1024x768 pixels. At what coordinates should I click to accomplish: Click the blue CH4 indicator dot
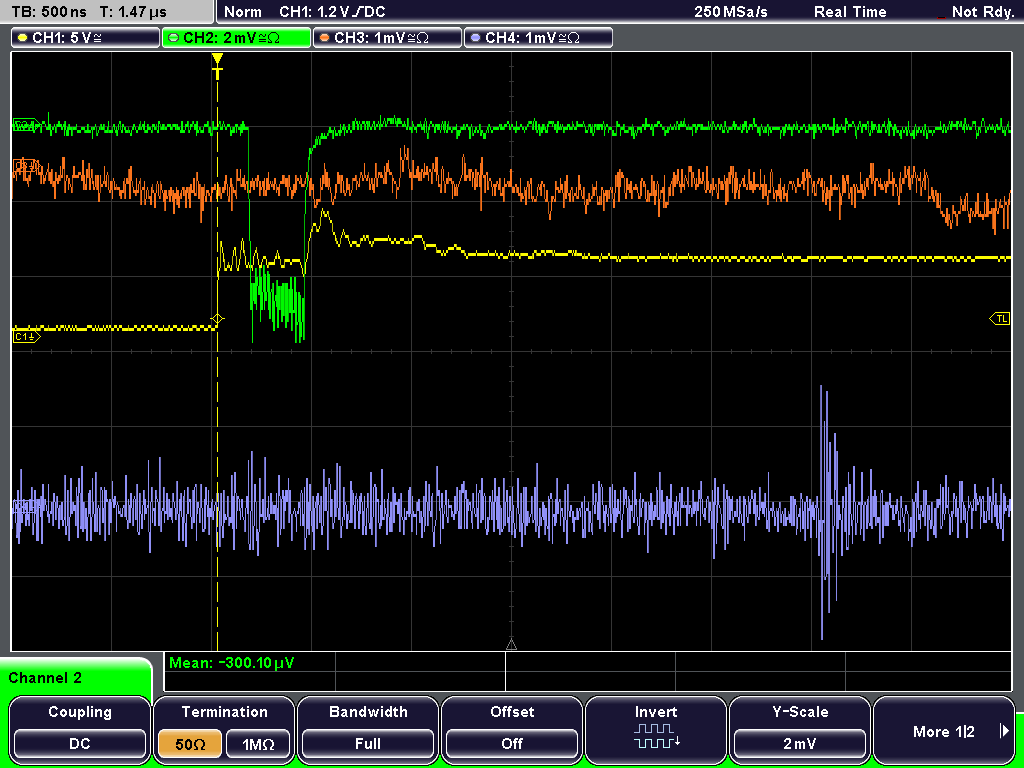coord(475,38)
